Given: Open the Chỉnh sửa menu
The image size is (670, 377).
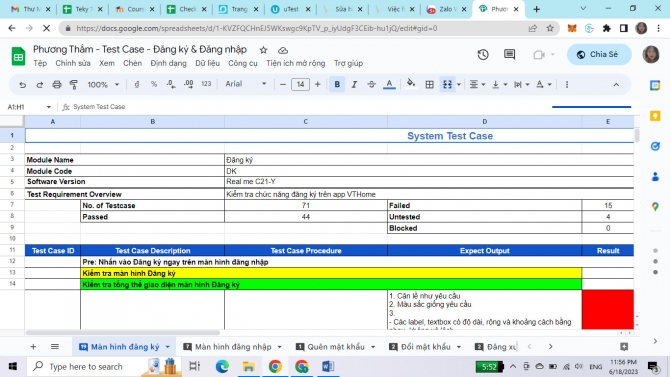Looking at the screenshot, I should pyautogui.click(x=73, y=63).
